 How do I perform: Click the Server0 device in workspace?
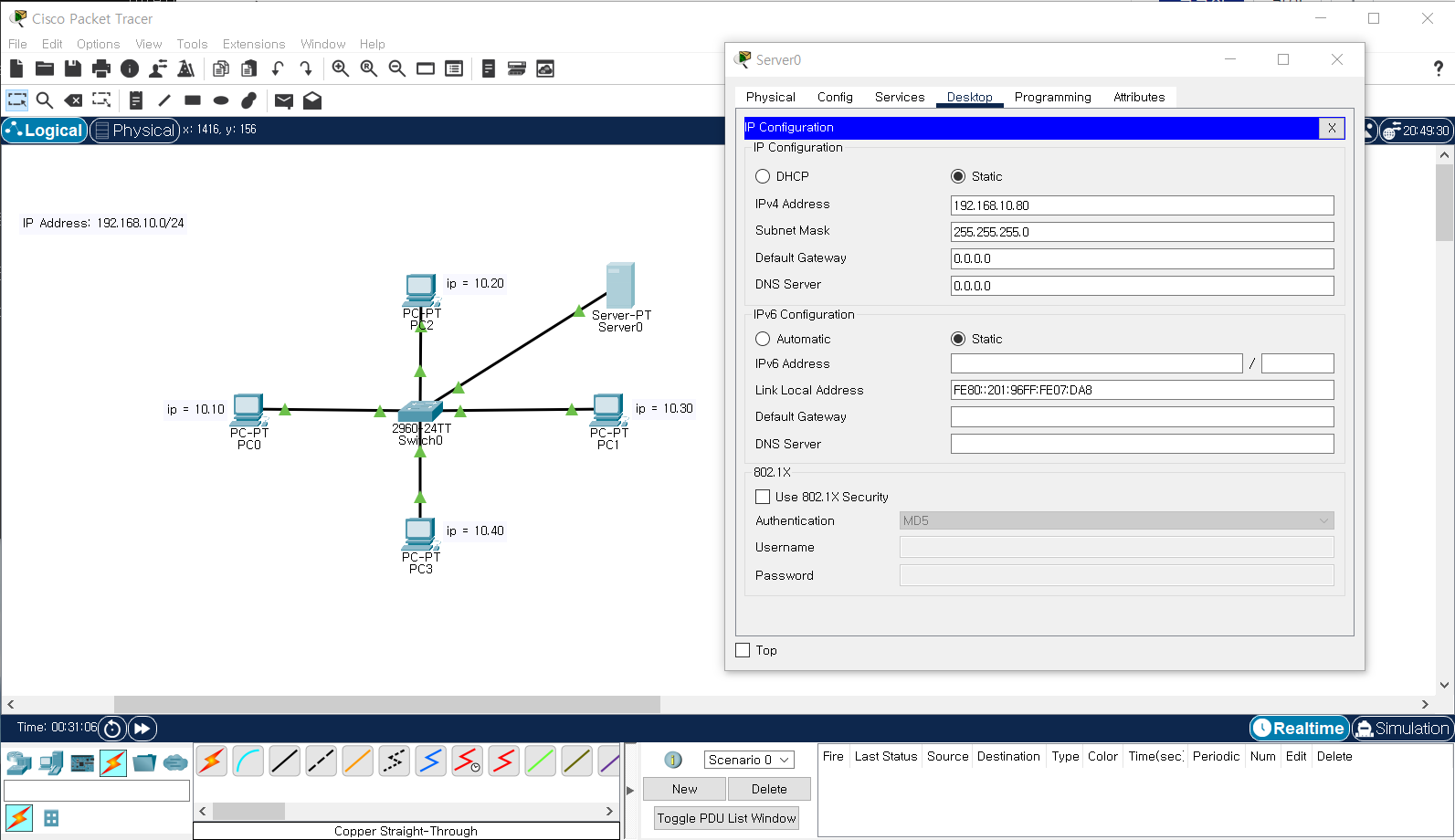pyautogui.click(x=620, y=285)
